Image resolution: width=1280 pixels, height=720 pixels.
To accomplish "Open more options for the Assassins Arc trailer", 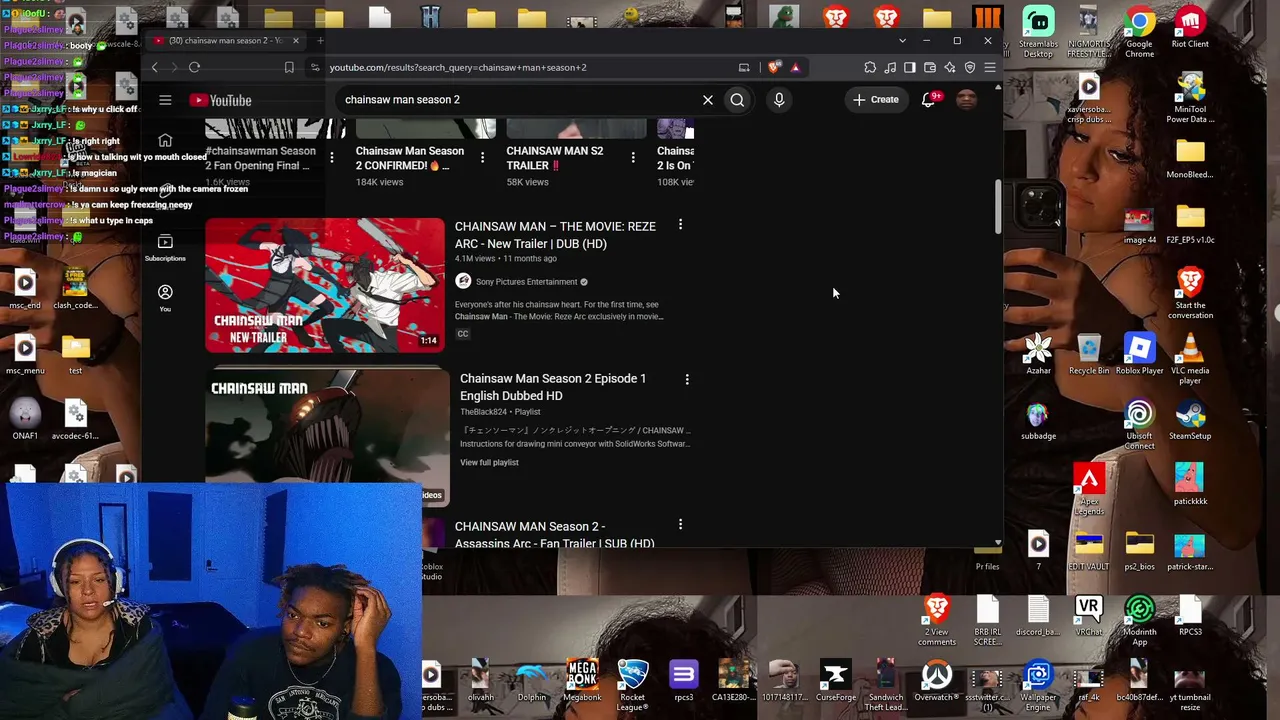I will (x=680, y=525).
